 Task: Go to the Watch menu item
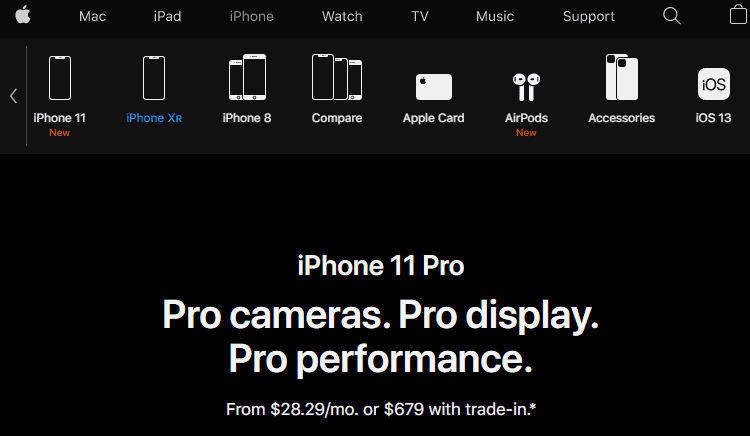point(342,16)
